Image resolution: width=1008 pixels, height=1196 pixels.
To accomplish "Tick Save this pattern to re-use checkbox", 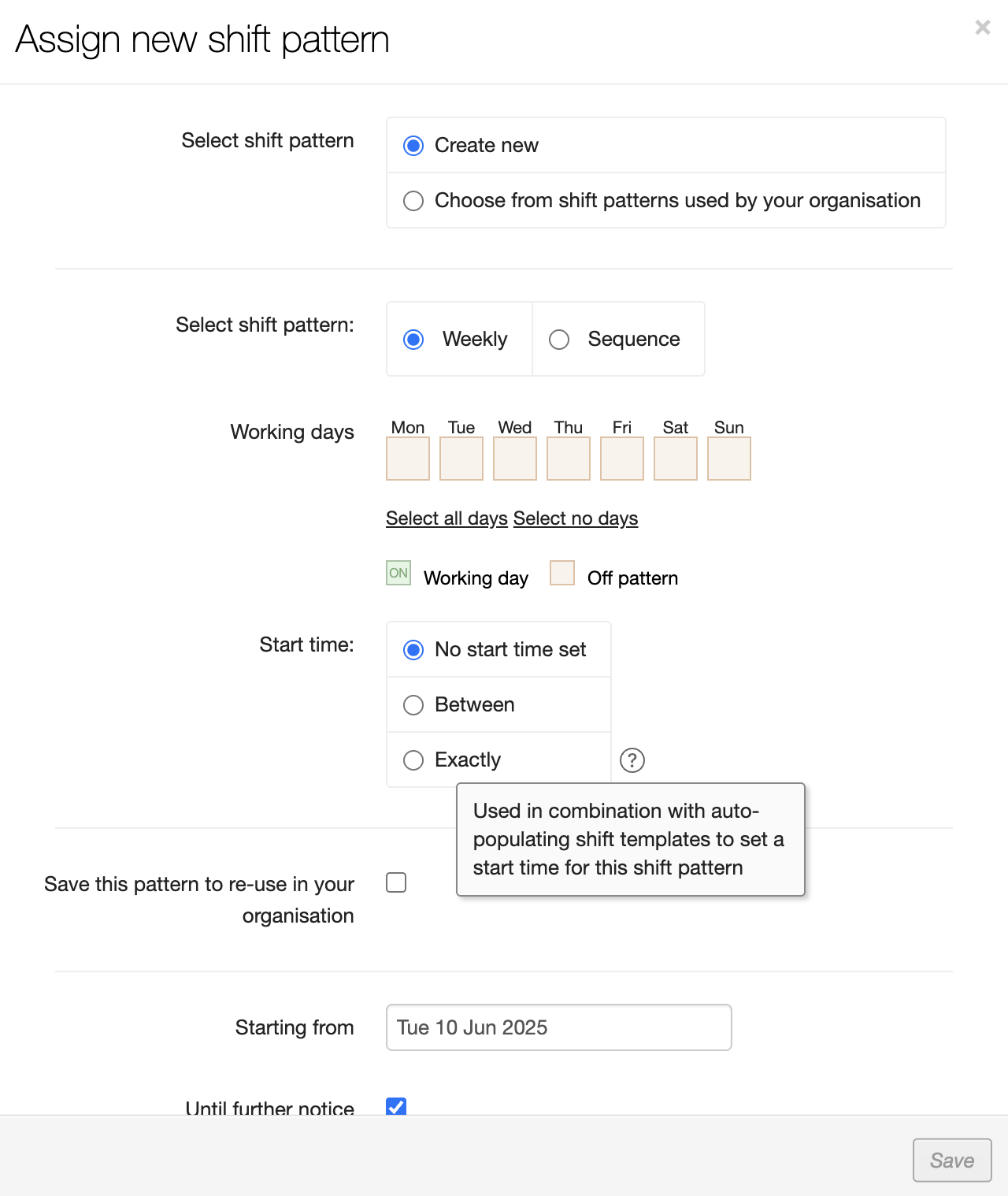I will [396, 882].
